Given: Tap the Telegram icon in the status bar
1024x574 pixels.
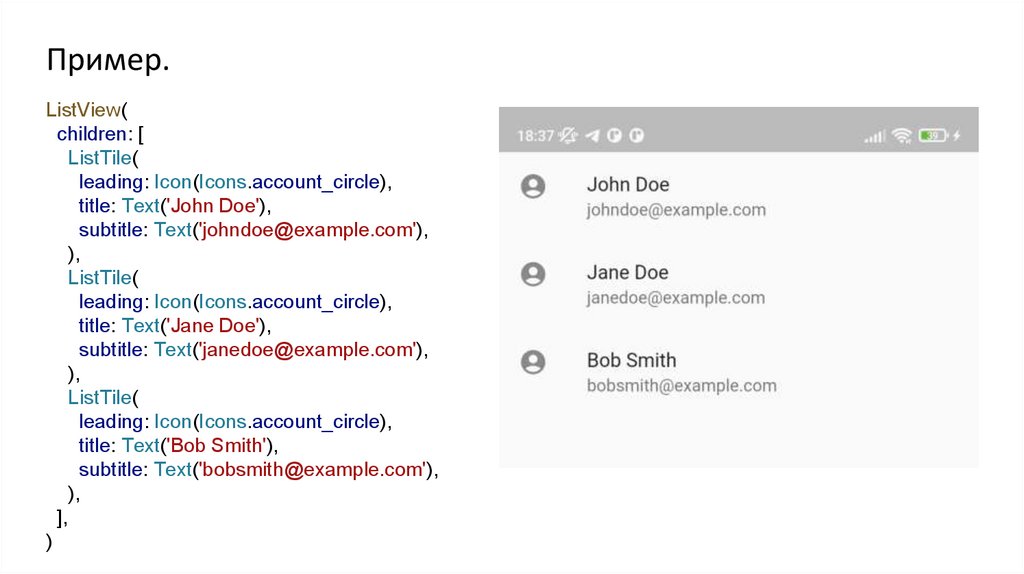Looking at the screenshot, I should tap(592, 136).
